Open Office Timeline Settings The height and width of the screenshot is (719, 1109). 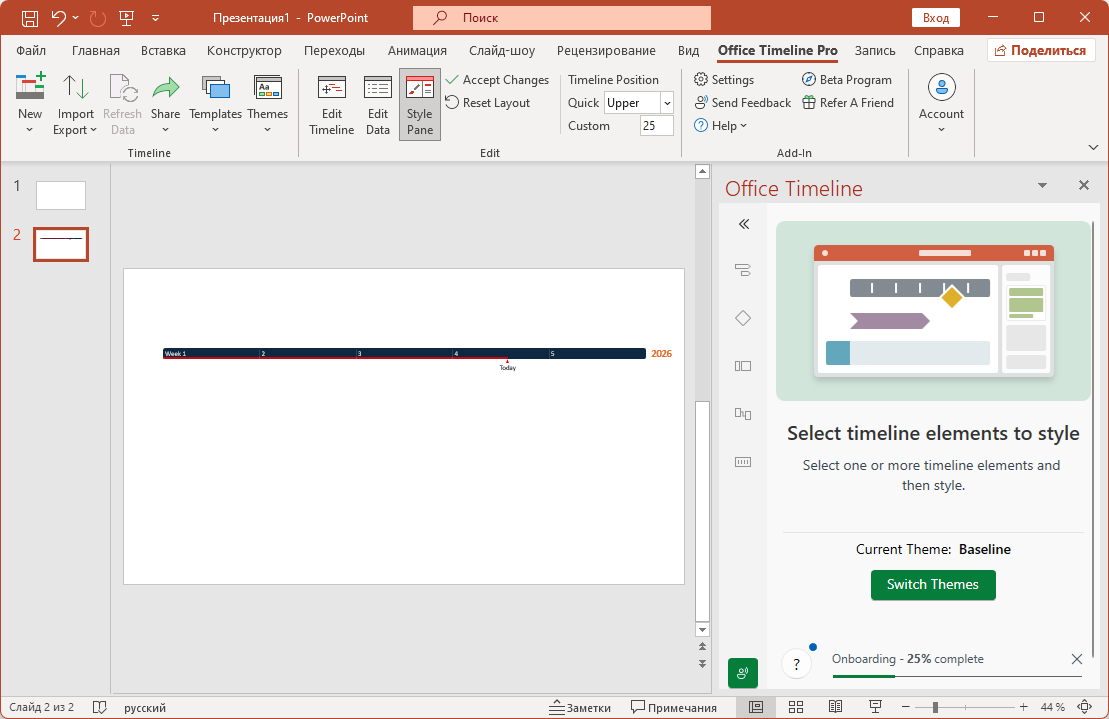pos(724,80)
